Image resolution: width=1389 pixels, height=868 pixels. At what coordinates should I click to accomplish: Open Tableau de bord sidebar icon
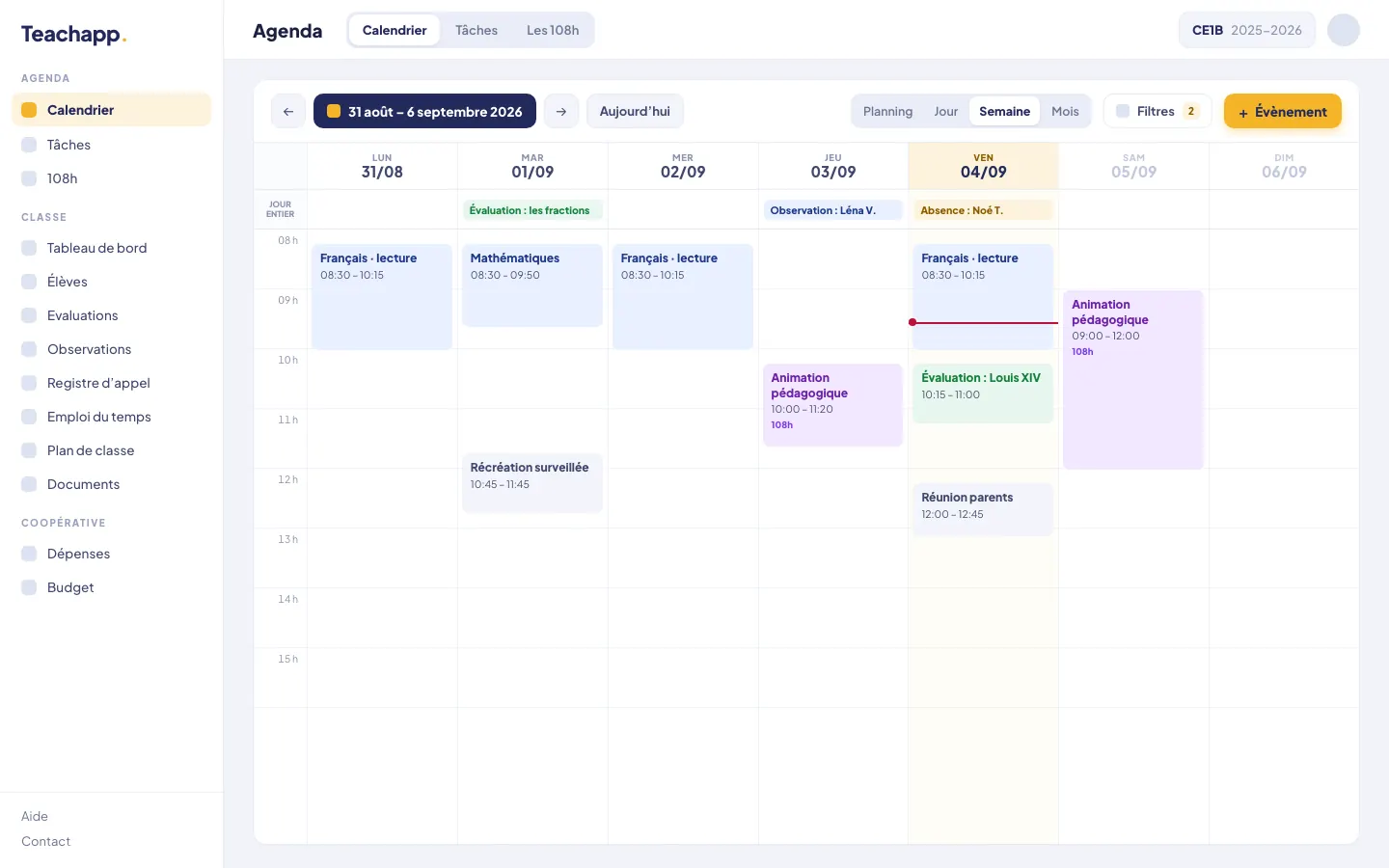(29, 248)
